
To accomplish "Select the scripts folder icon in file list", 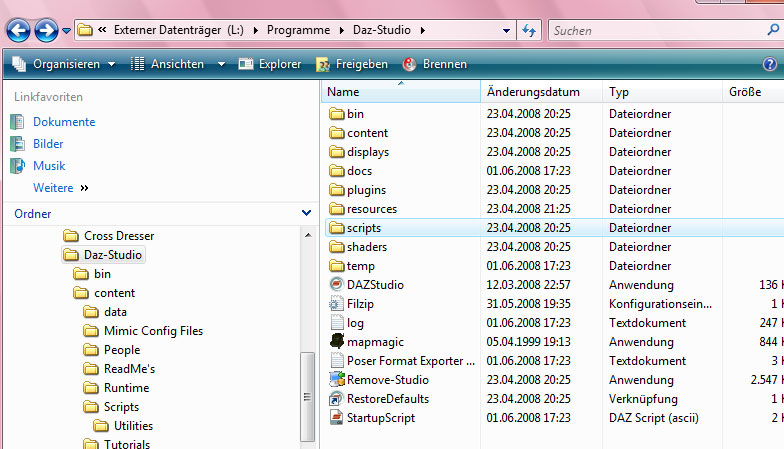I will [337, 228].
